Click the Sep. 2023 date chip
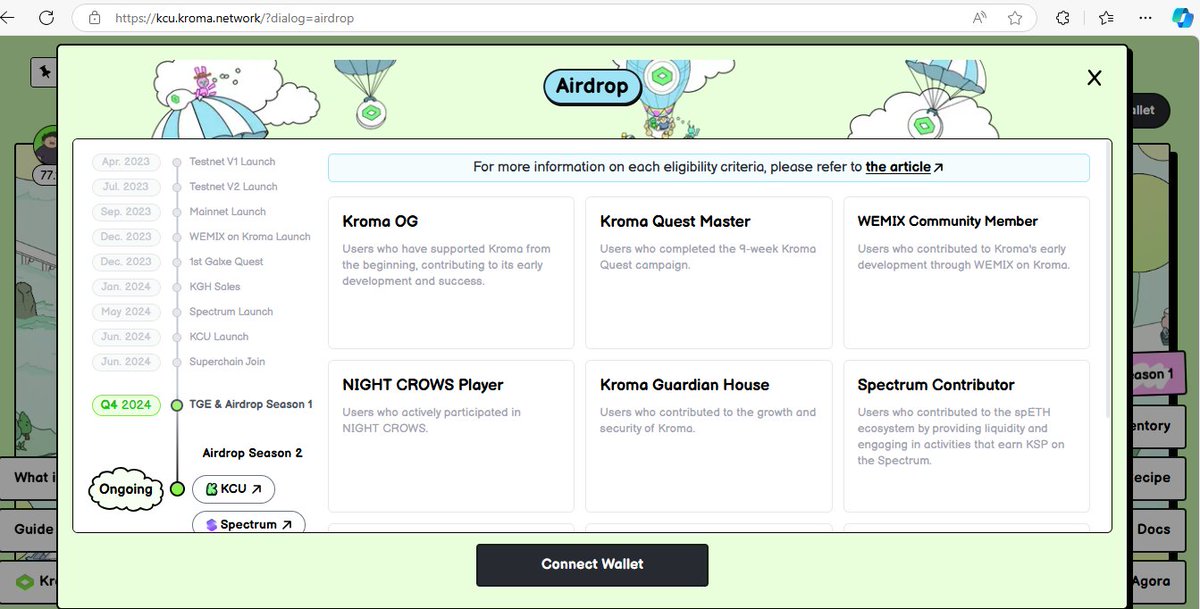The image size is (1200, 609). coord(126,212)
